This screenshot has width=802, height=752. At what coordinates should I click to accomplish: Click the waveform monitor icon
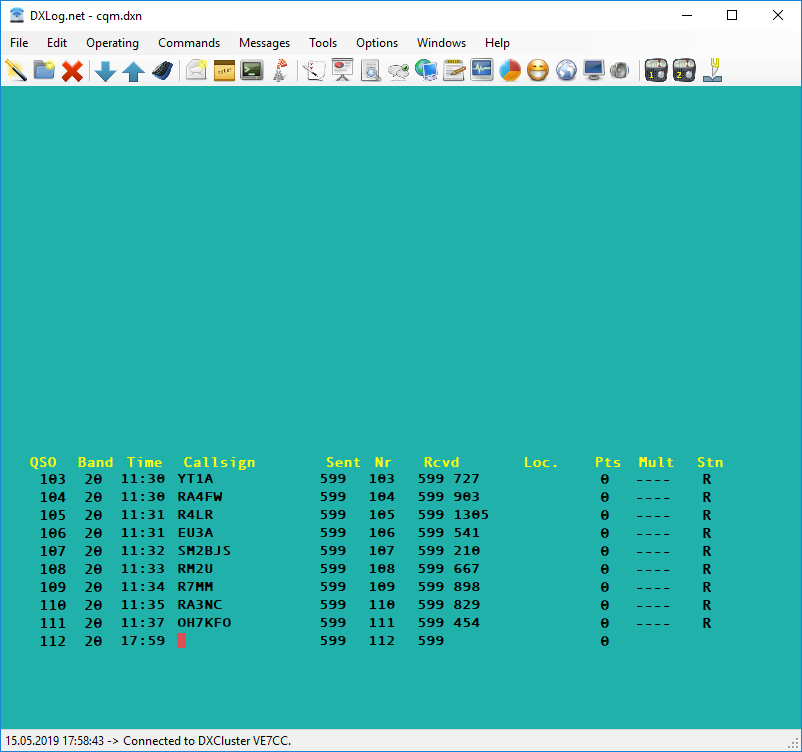482,70
